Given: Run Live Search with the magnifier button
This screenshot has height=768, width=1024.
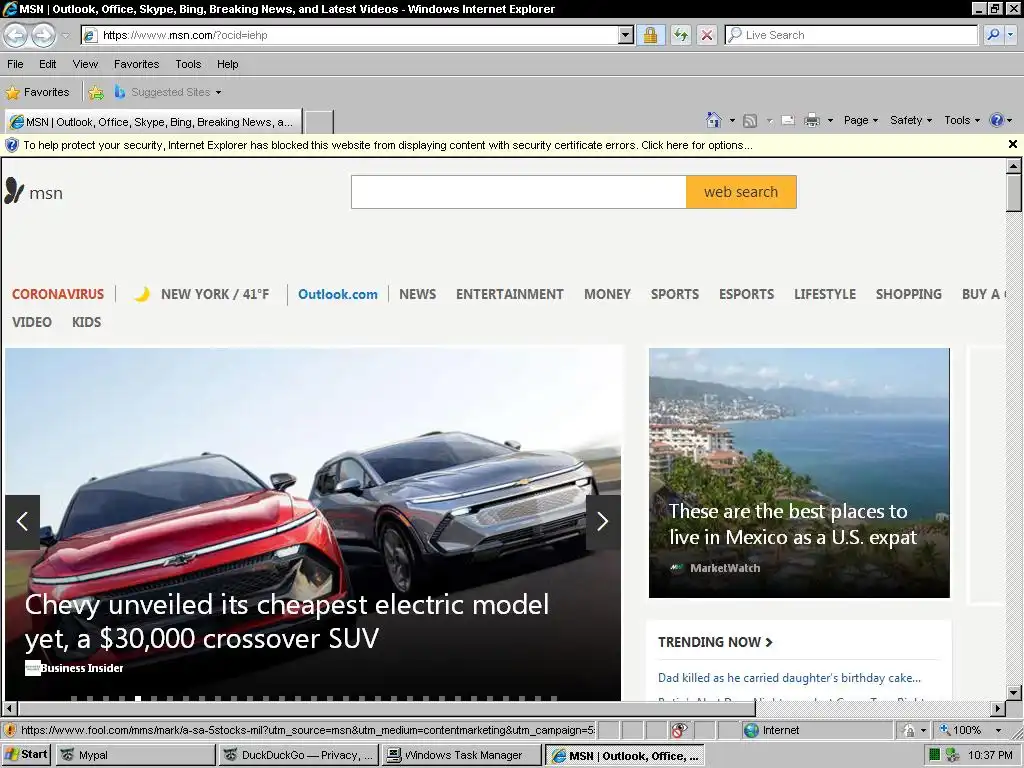Looking at the screenshot, I should click(993, 35).
